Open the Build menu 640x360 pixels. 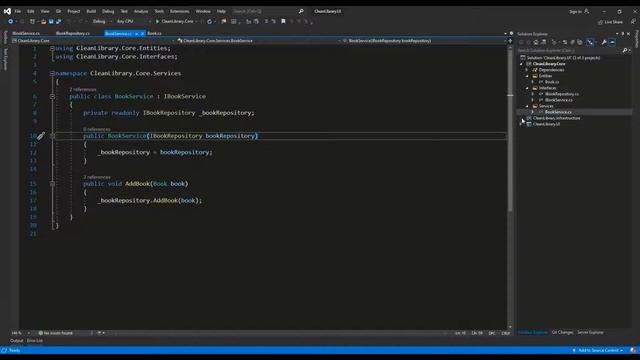point(91,11)
